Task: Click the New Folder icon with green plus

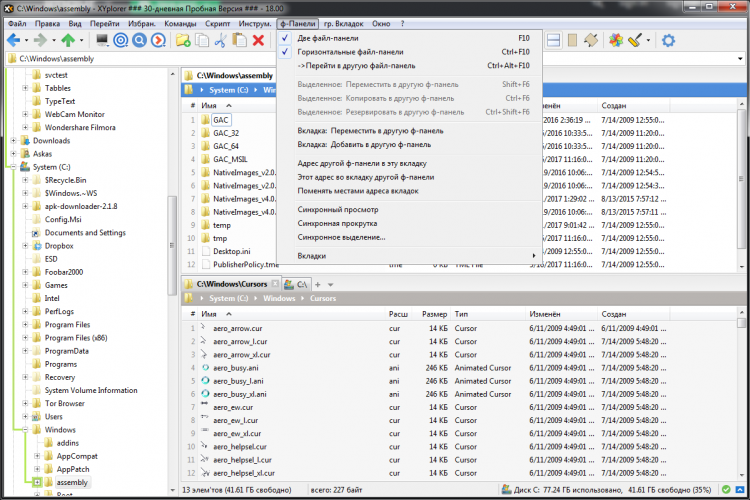Action: coord(183,41)
